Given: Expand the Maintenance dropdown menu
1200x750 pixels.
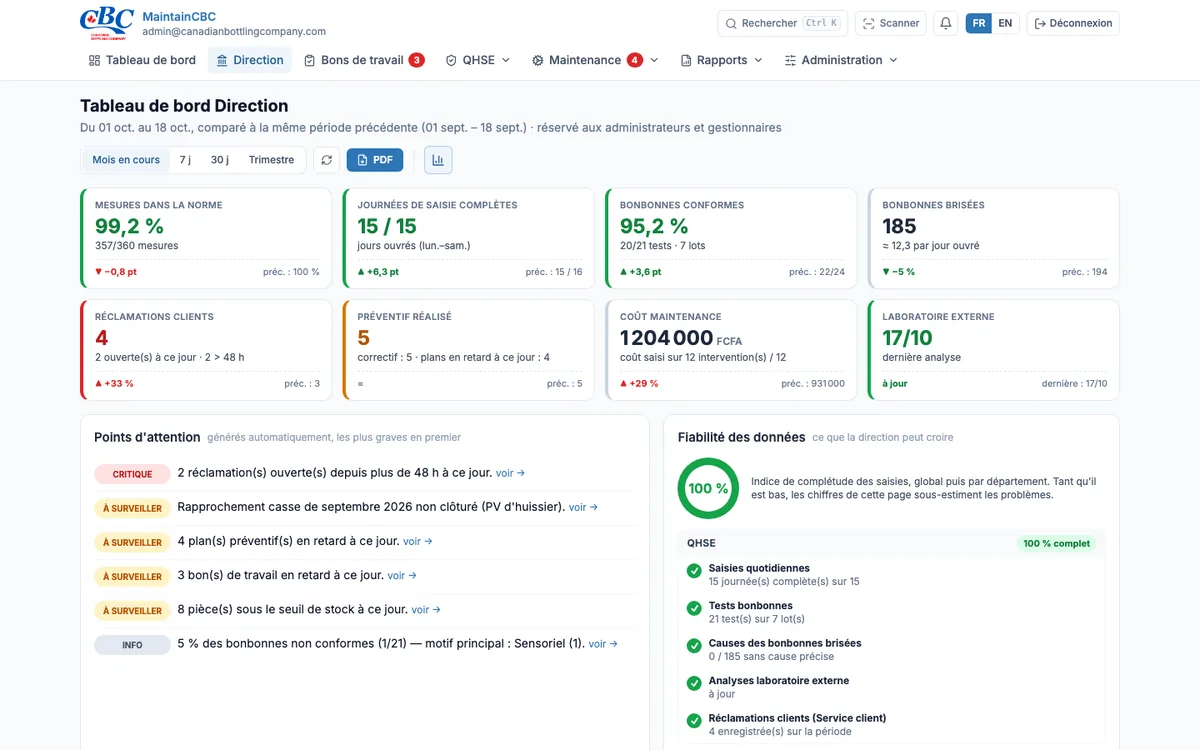Looking at the screenshot, I should [595, 60].
